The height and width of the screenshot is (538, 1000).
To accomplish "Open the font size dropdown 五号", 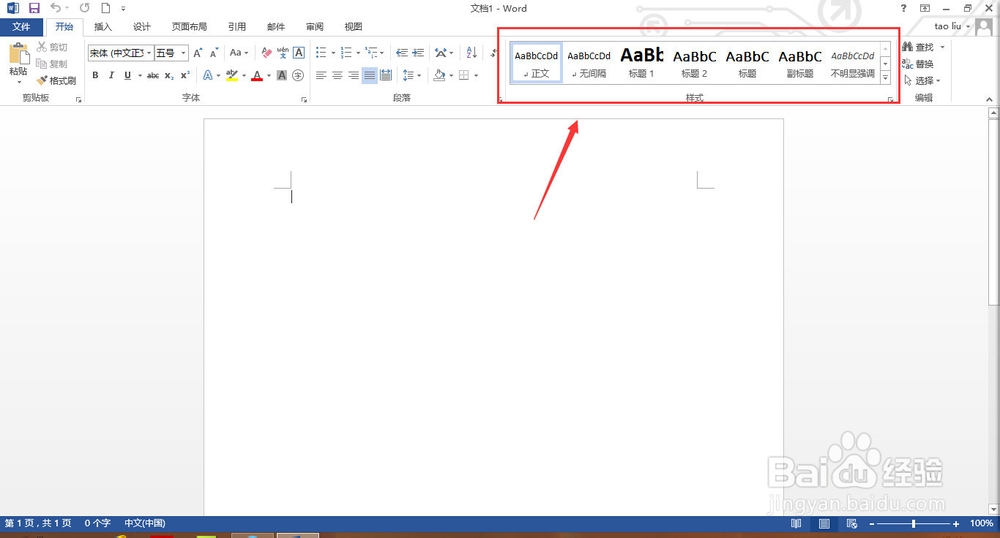I will point(184,53).
